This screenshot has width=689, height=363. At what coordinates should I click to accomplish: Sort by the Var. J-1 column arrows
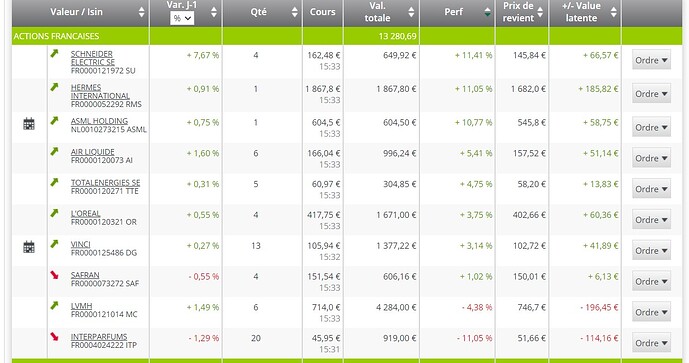(x=214, y=12)
